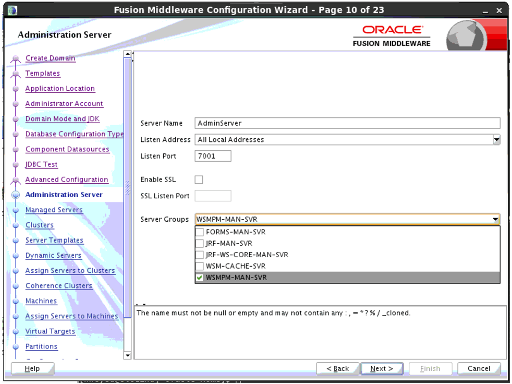Go to Advanced Configuration step
Image resolution: width=512 pixels, height=384 pixels.
click(67, 179)
